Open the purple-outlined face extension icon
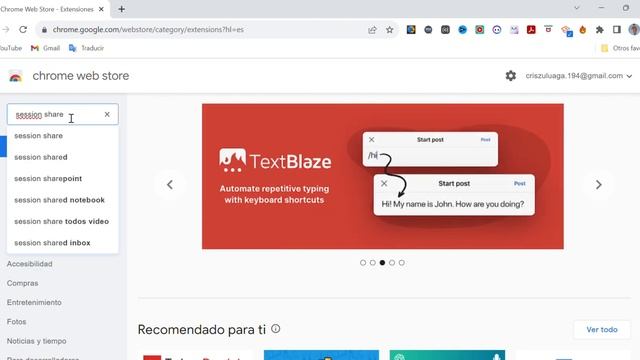The height and width of the screenshot is (360, 640). pos(497,29)
